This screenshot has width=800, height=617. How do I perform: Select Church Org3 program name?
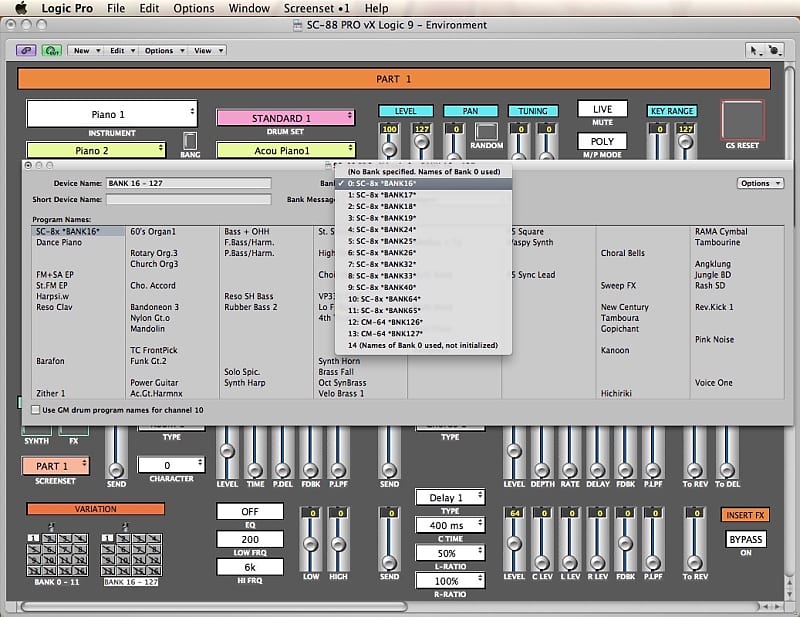coord(154,264)
